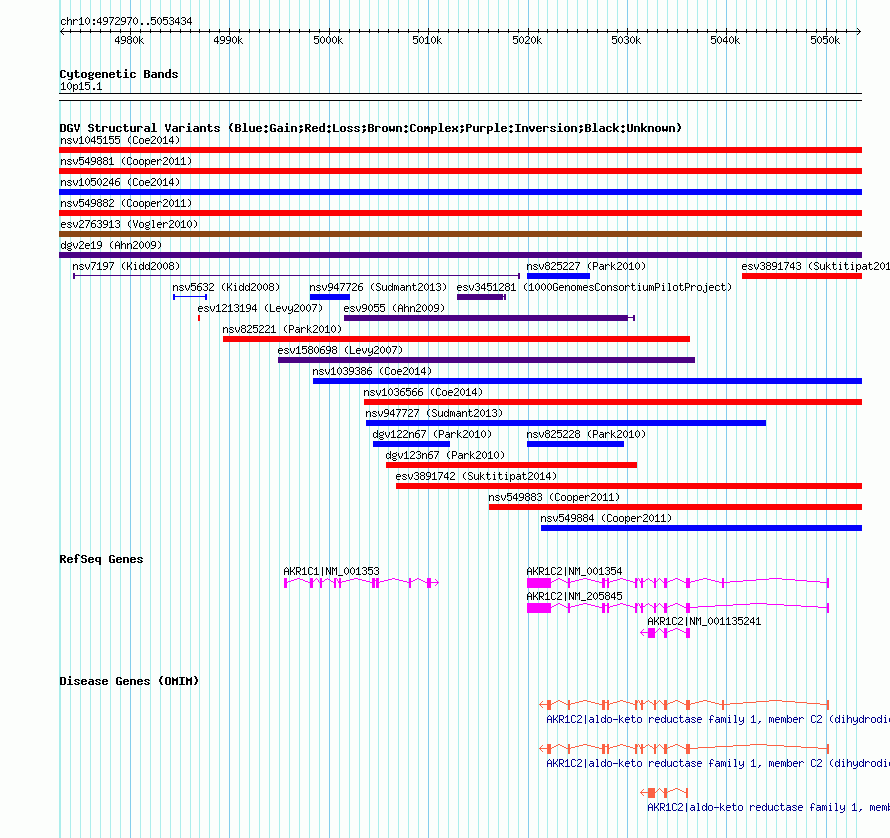
Task: Select the nsv549881 (Cooper2011) red loss bar
Action: coord(460,171)
